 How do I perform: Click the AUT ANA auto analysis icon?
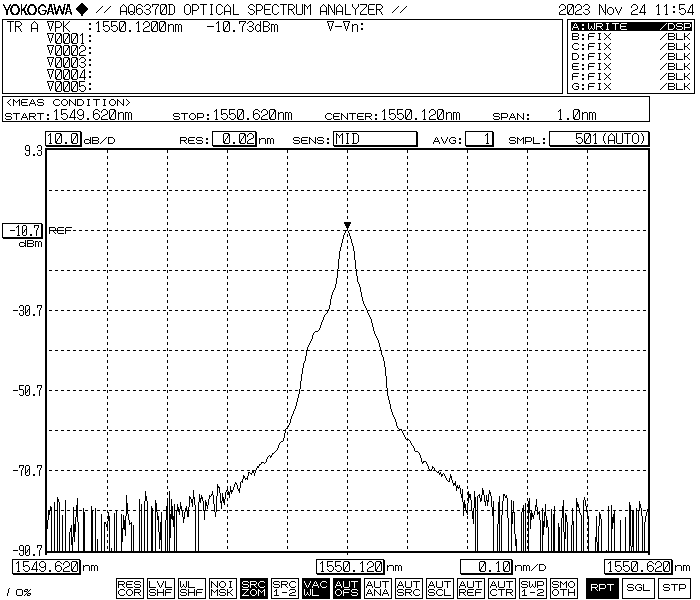click(377, 588)
